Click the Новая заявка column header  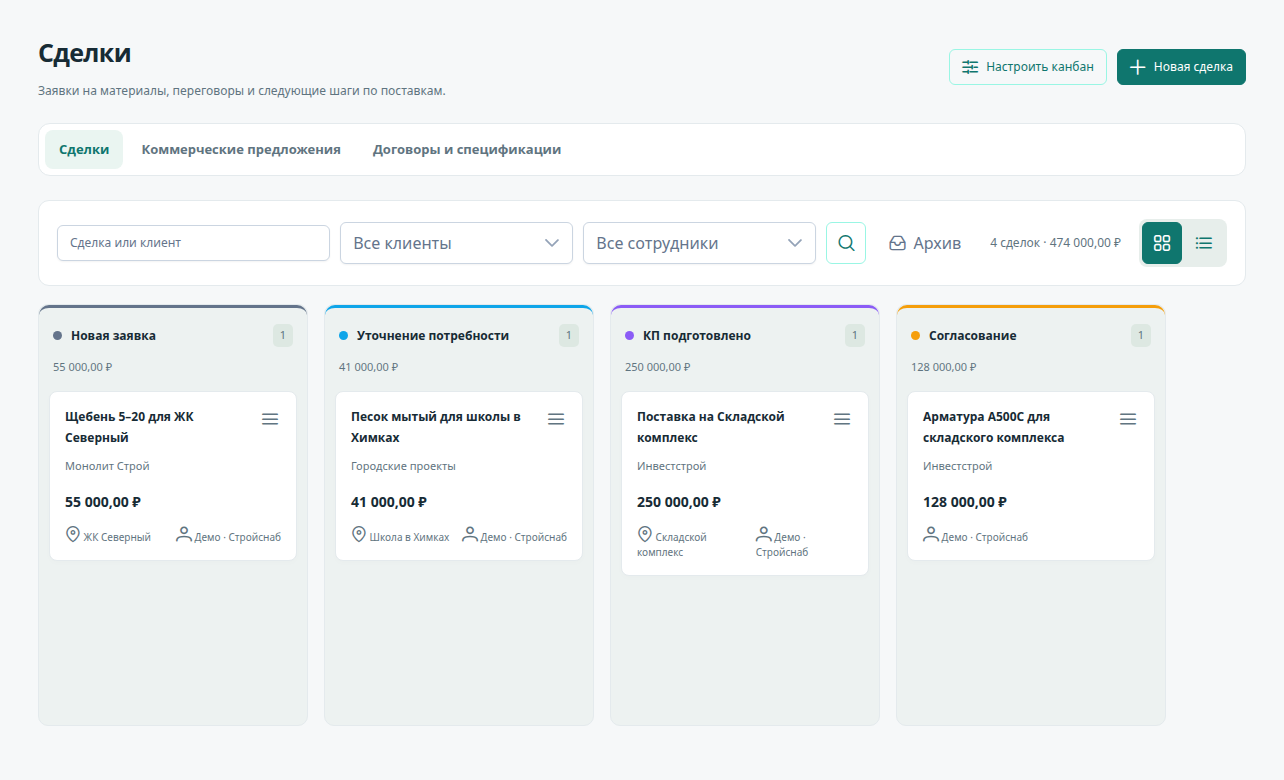(x=113, y=336)
